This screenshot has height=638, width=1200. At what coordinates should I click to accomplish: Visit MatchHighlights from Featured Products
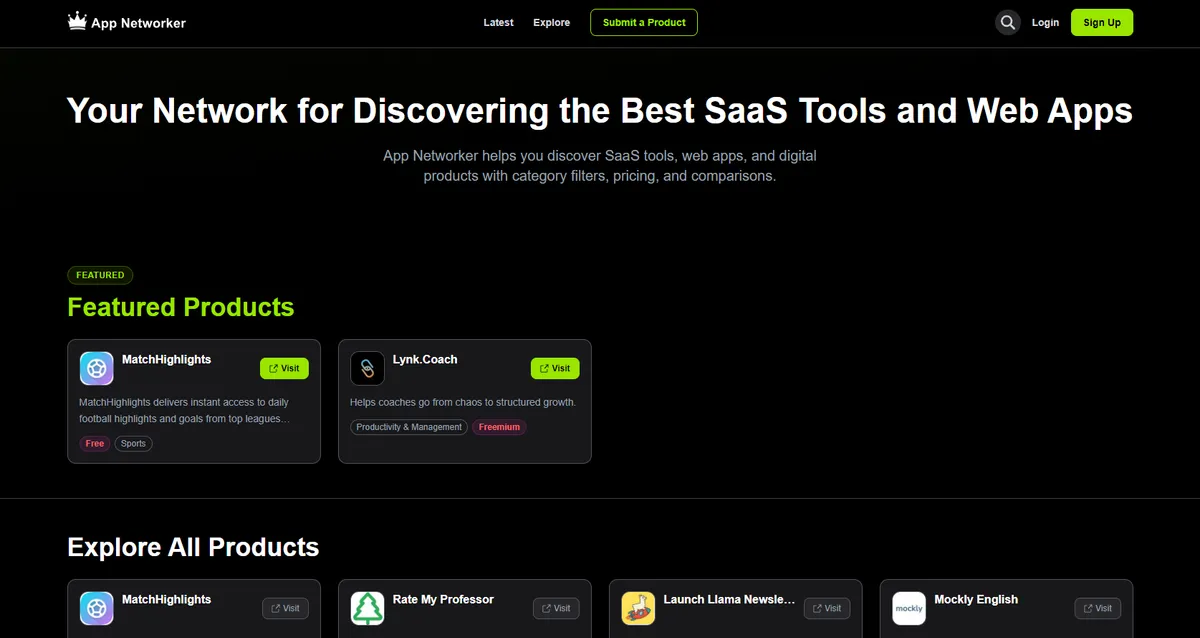click(x=284, y=368)
